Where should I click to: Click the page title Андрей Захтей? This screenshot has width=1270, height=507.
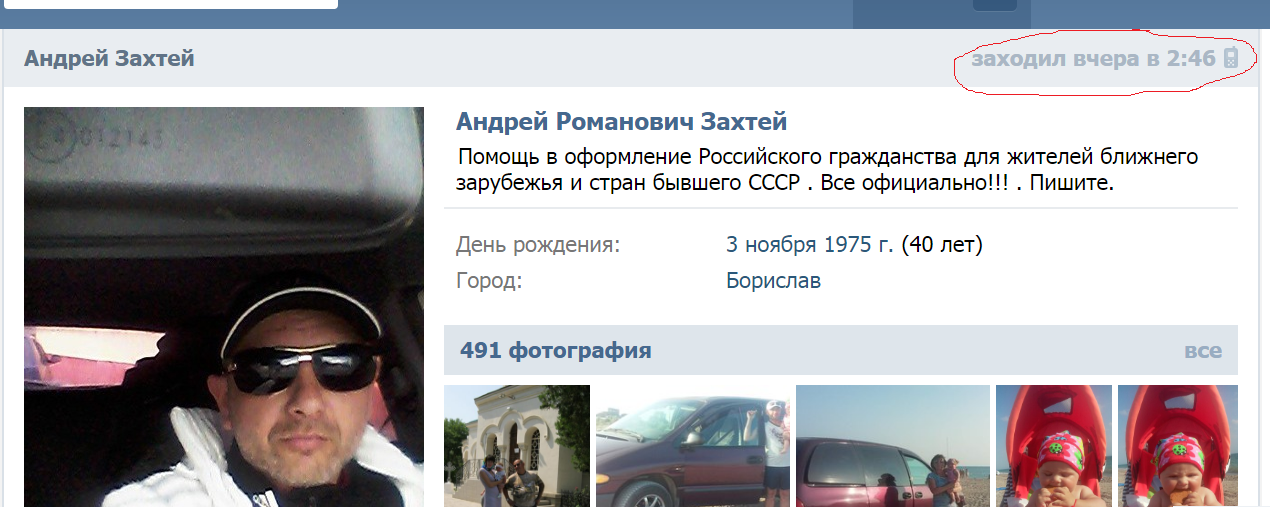click(x=109, y=59)
